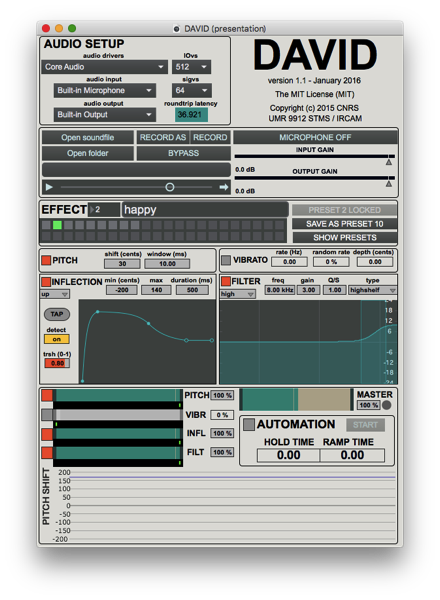Click the circular playback position handle

click(x=170, y=187)
